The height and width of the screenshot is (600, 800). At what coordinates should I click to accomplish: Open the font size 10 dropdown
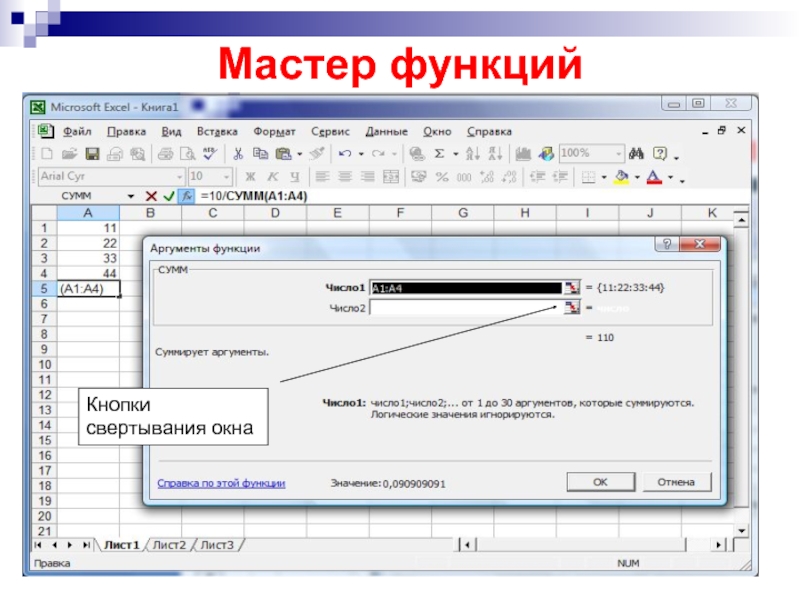pos(226,177)
